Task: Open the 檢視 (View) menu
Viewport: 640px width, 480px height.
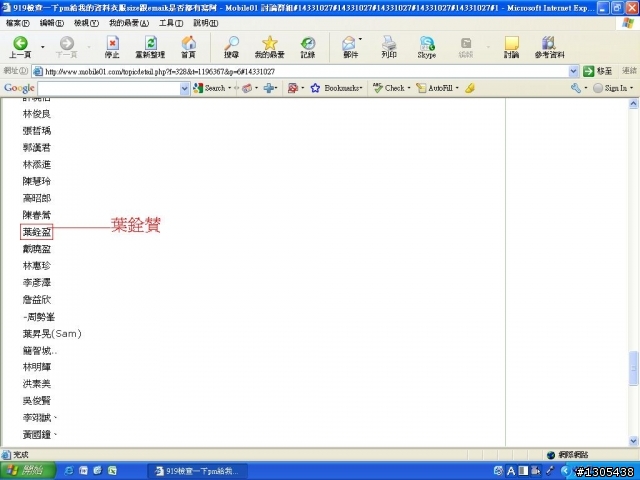Action: (x=86, y=23)
